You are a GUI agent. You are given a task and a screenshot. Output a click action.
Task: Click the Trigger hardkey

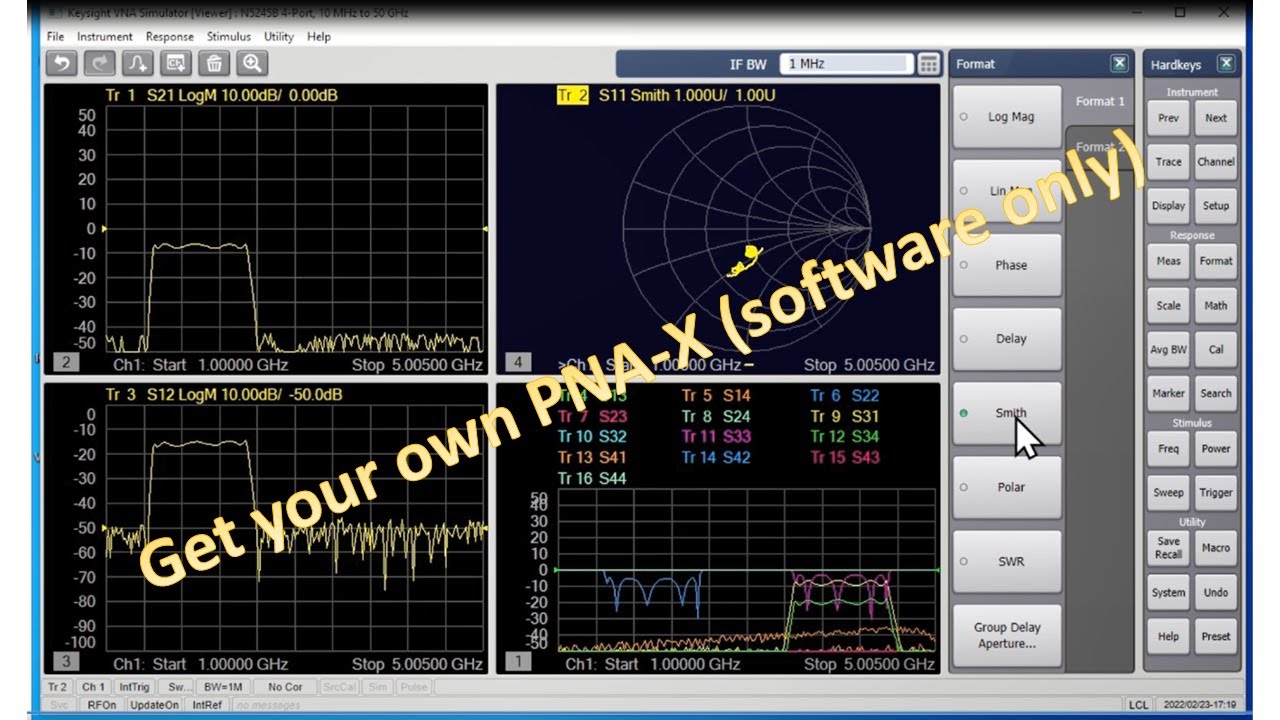[1216, 493]
